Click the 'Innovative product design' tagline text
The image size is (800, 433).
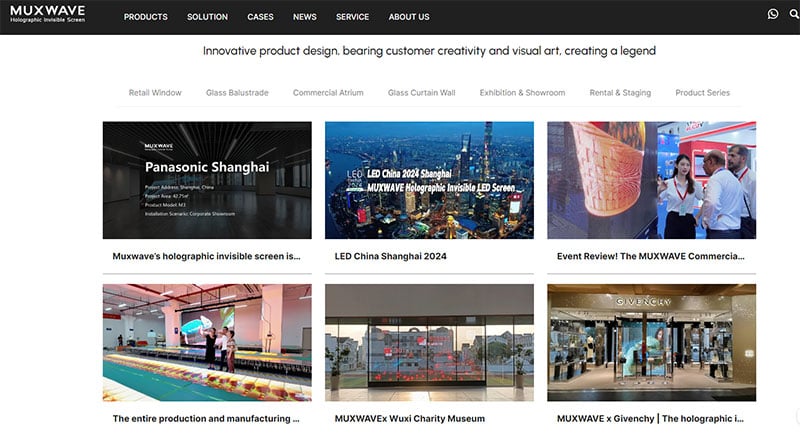click(x=429, y=51)
